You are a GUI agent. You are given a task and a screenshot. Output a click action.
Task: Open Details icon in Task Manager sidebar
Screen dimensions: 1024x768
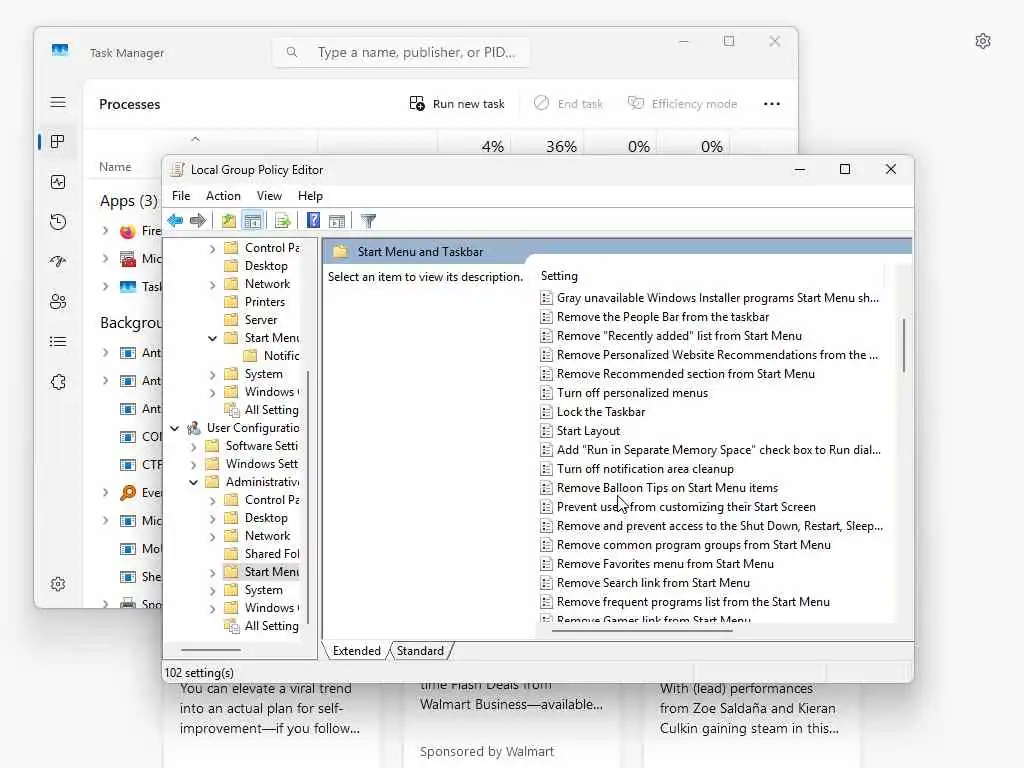pos(58,342)
